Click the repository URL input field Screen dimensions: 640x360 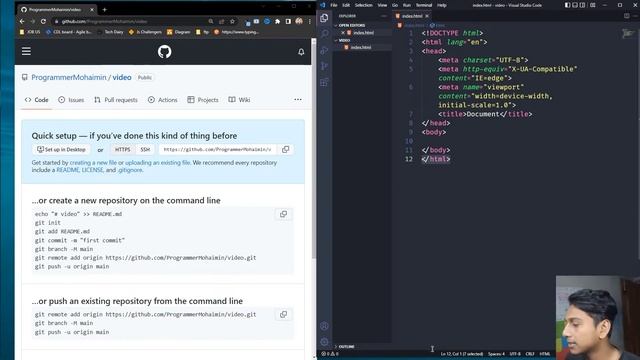pyautogui.click(x=218, y=149)
